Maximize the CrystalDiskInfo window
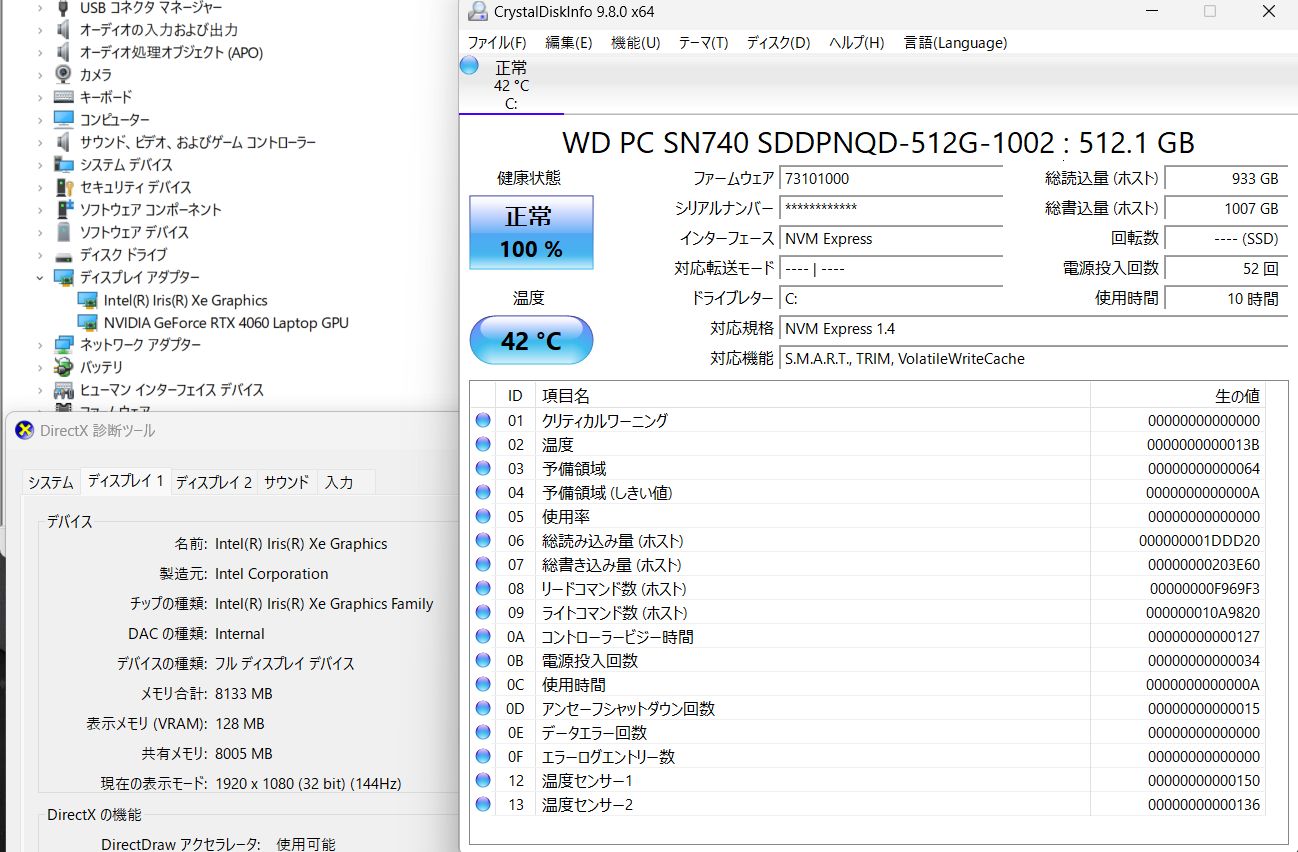 pos(1210,12)
